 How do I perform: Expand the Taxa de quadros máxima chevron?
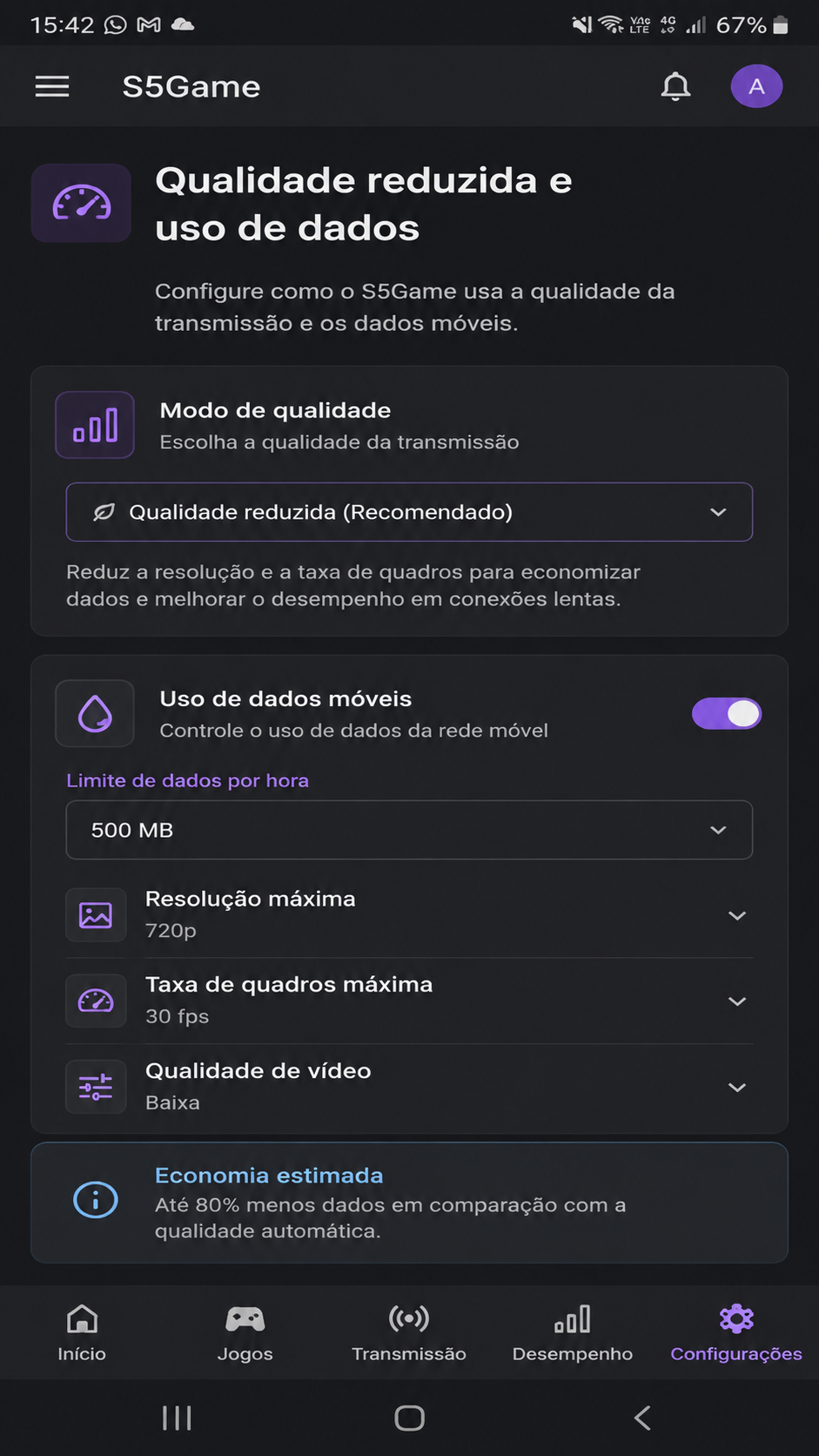[737, 1001]
